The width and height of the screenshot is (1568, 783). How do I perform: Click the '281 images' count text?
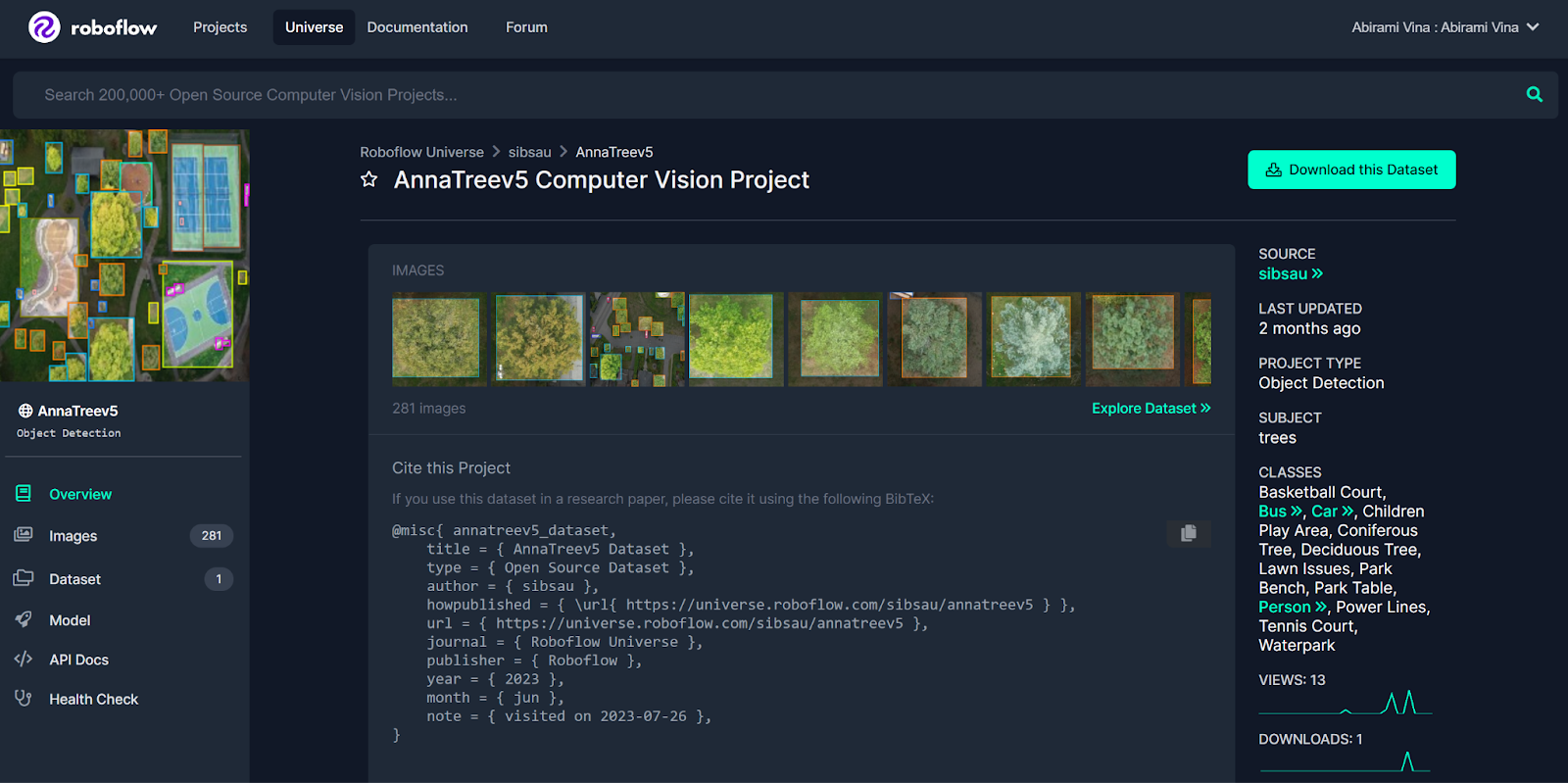[x=429, y=408]
